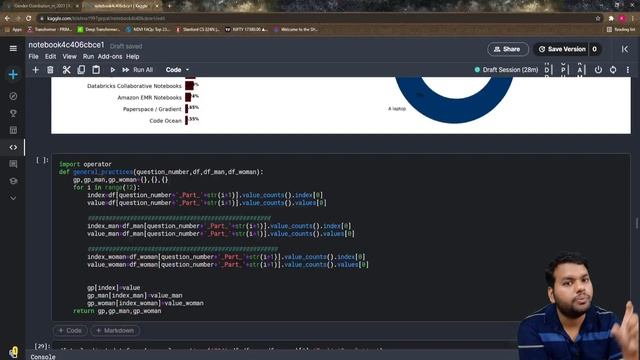Screen dimensions: 640x360
Task: Open the Apps bookmark shortcut
Action: tap(13, 29)
